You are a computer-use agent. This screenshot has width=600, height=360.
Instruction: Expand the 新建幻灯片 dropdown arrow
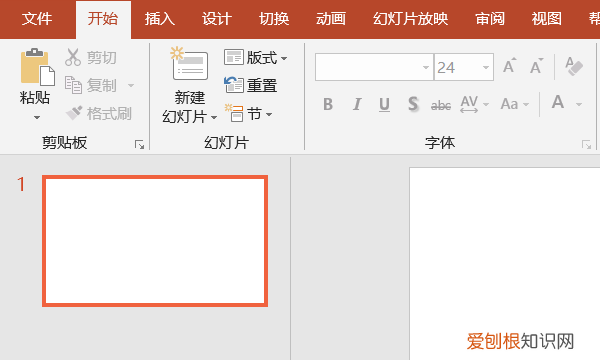214,117
